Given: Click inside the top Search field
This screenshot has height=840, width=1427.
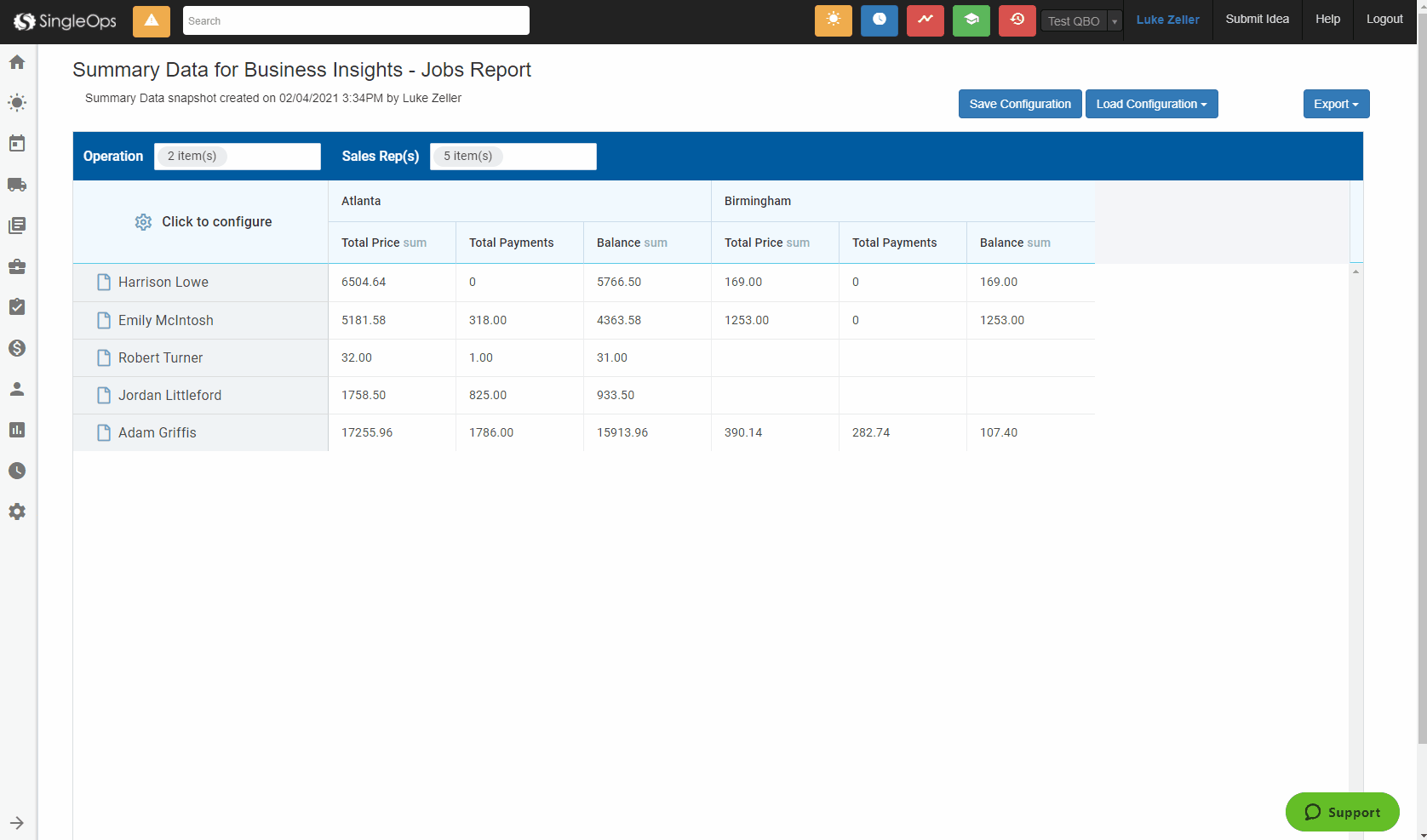Looking at the screenshot, I should tap(356, 20).
